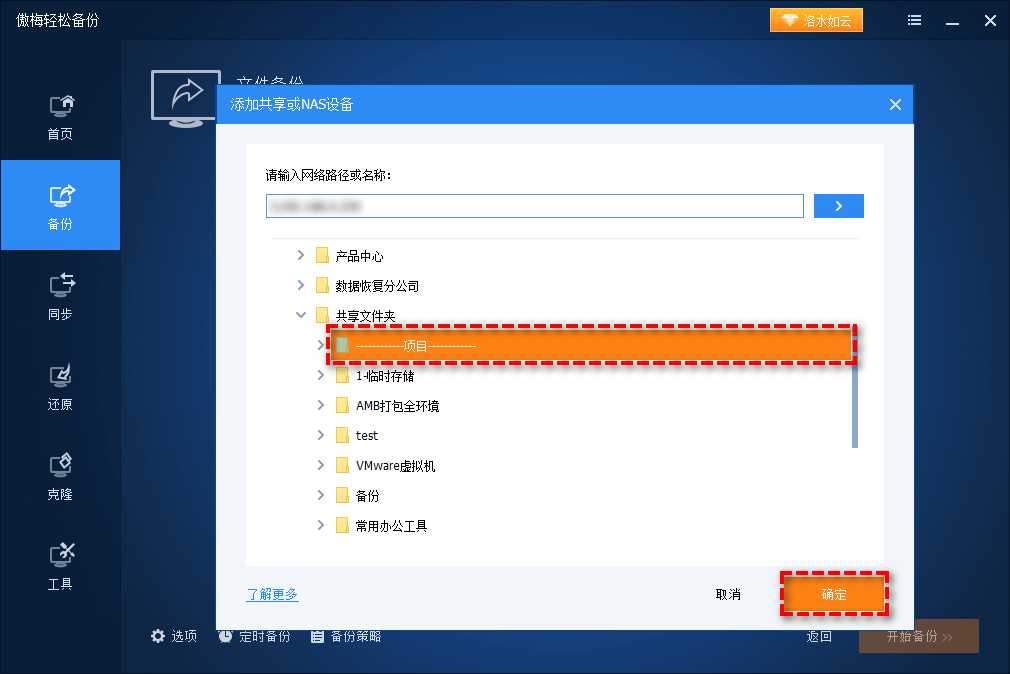Collapse the 共享文件夹 tree node
This screenshot has width=1010, height=674.
(x=301, y=314)
